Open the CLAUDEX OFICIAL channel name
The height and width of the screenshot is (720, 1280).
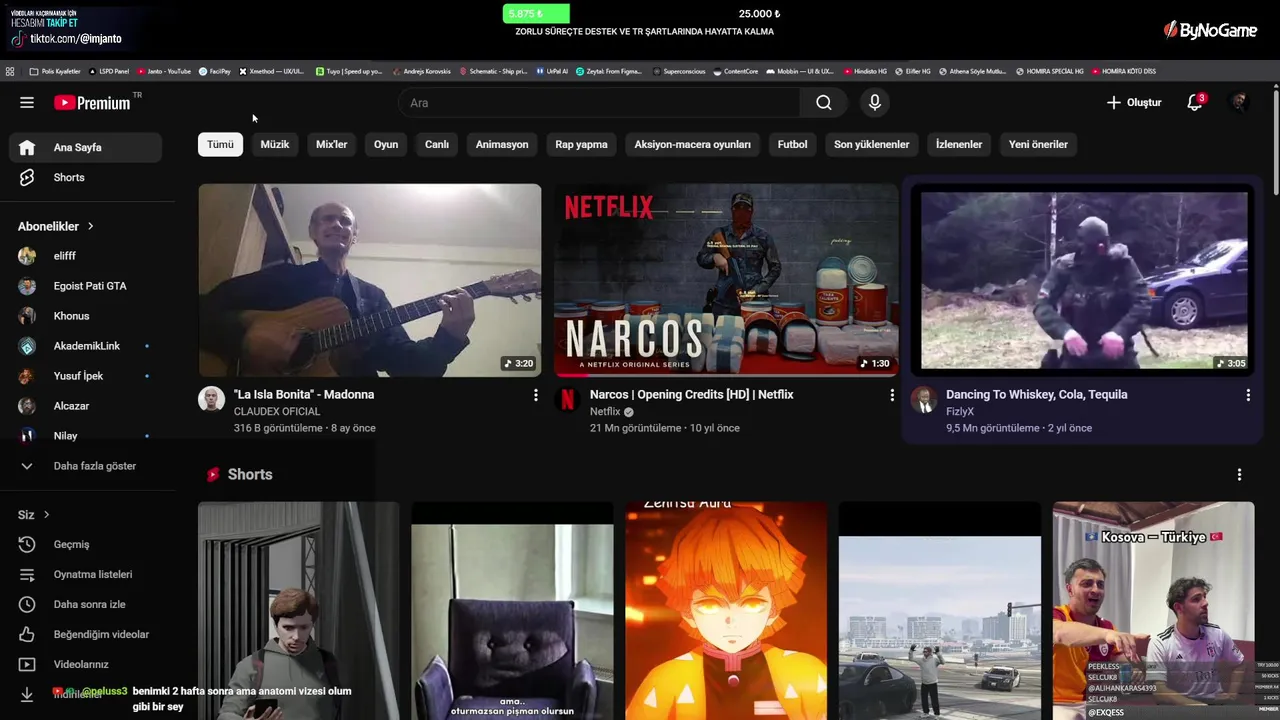click(x=277, y=412)
